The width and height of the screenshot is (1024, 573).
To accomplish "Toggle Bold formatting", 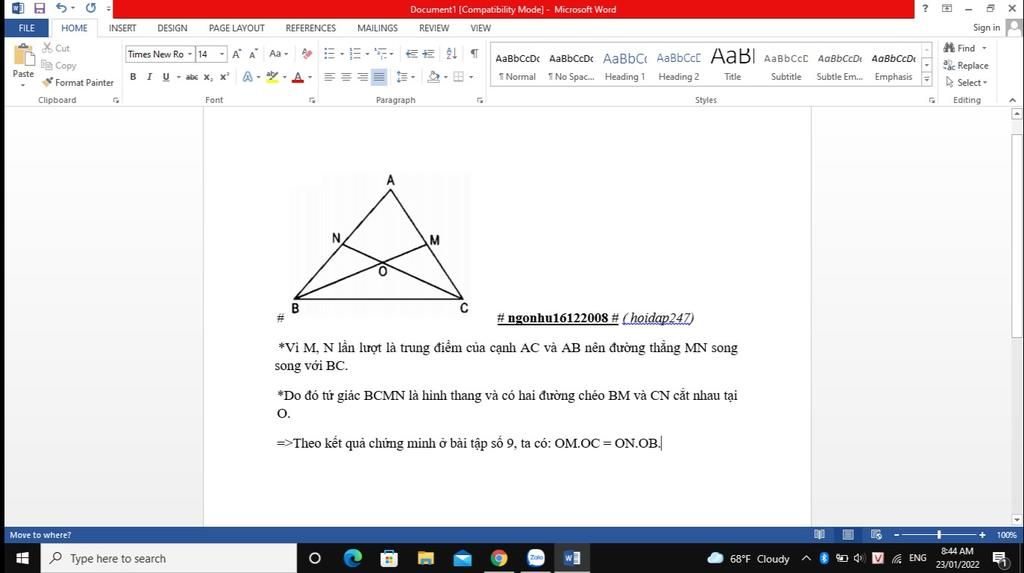I will pos(133,77).
